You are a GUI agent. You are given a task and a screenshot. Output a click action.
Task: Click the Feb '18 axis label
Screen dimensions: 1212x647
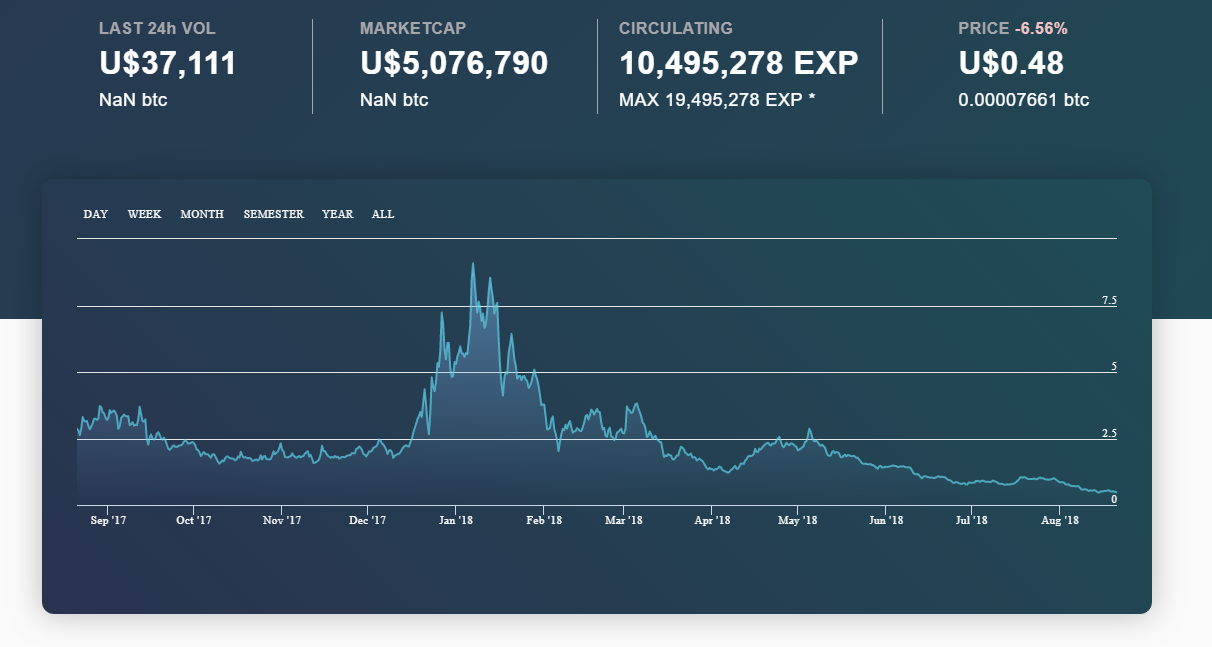pyautogui.click(x=543, y=520)
